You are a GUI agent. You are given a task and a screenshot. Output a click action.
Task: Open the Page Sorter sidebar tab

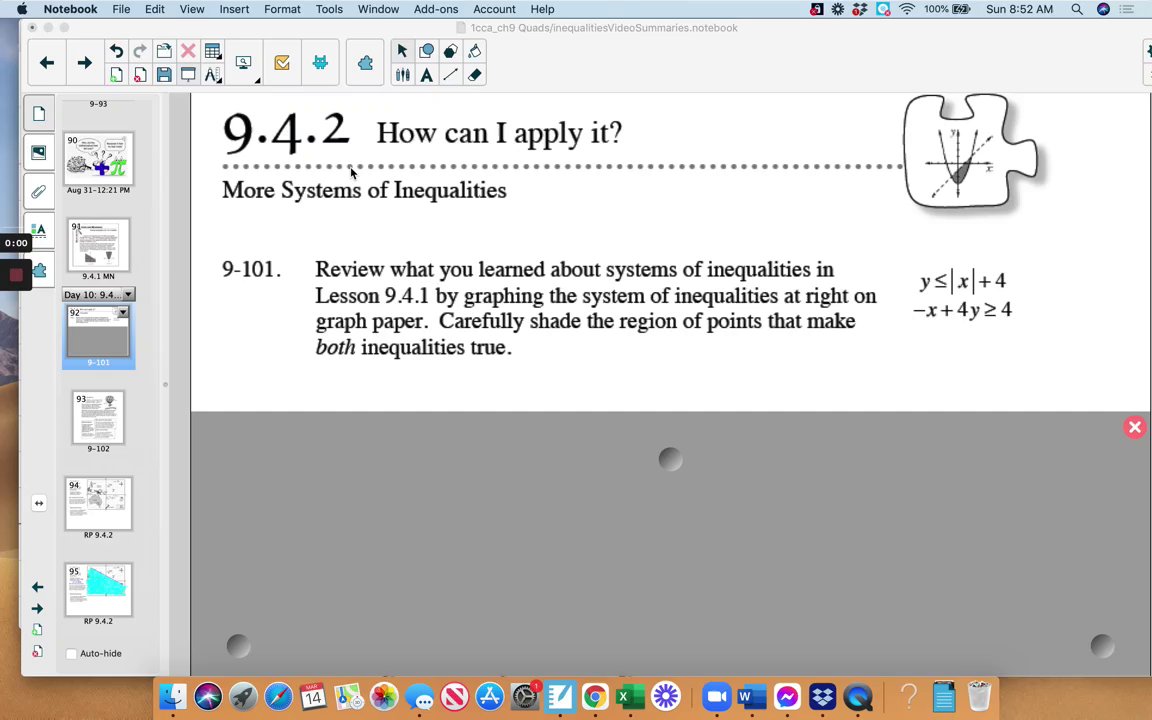[x=39, y=114]
